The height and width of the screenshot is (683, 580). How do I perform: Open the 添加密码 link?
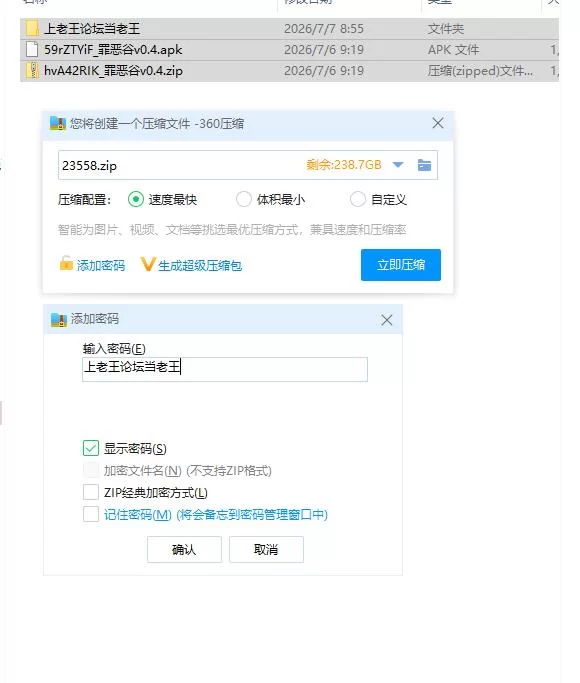pyautogui.click(x=101, y=265)
